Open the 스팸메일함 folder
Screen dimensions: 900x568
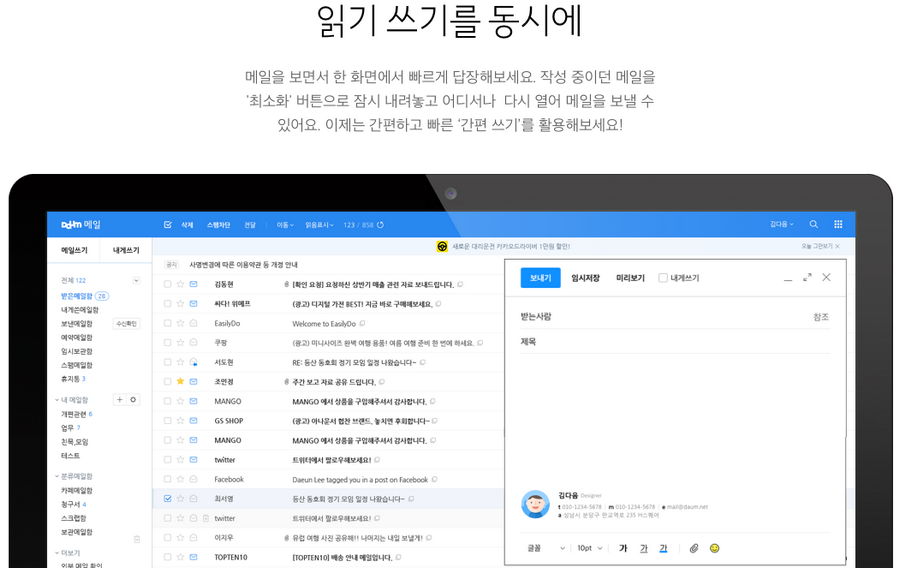click(x=77, y=365)
